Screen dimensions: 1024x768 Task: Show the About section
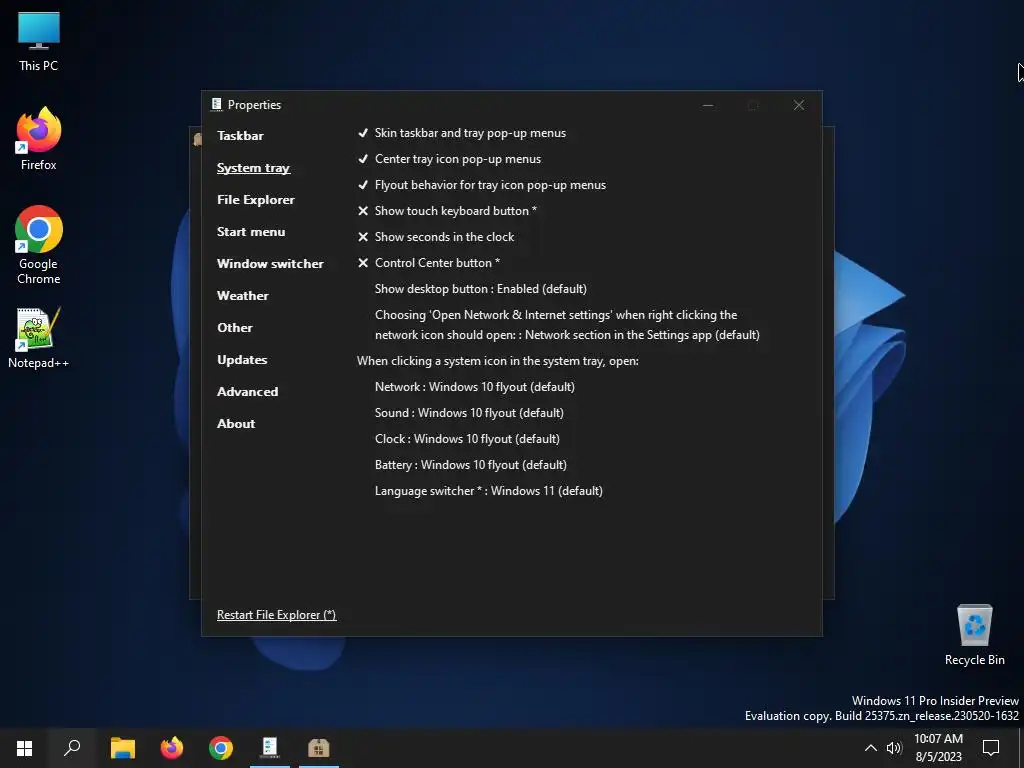[236, 424]
